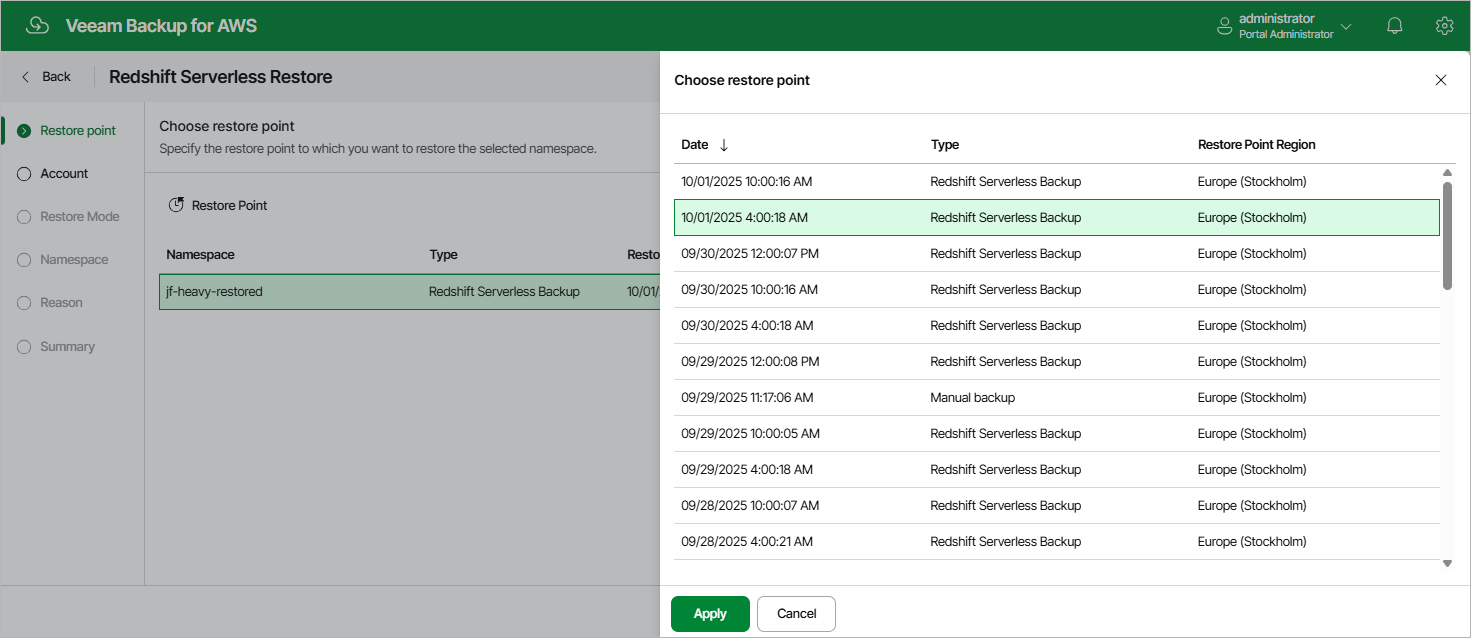The image size is (1471, 638).
Task: Open the Restore point wizard step
Action: [x=67, y=130]
